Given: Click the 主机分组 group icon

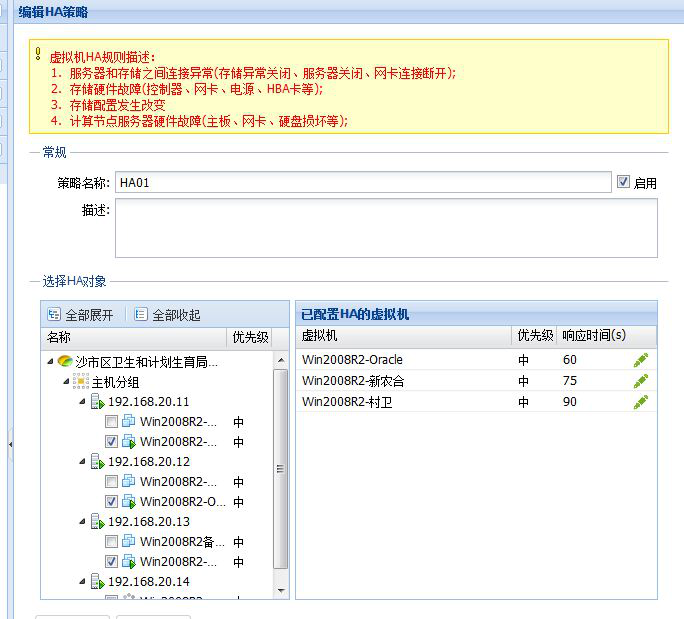Looking at the screenshot, I should 81,382.
